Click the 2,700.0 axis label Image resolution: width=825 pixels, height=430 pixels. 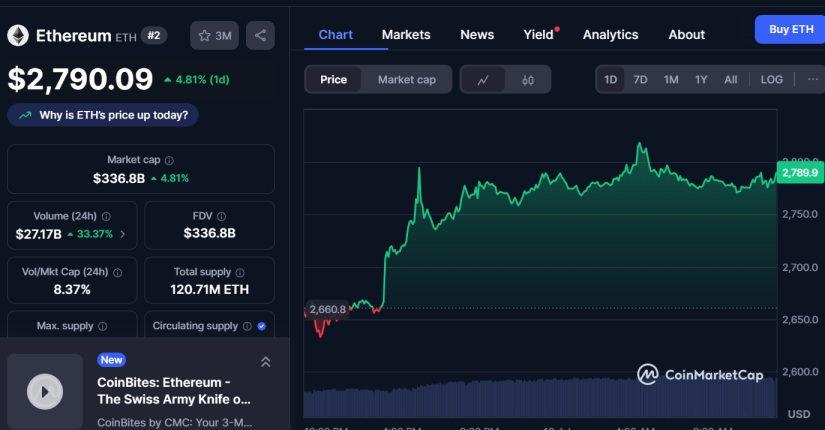(x=800, y=267)
